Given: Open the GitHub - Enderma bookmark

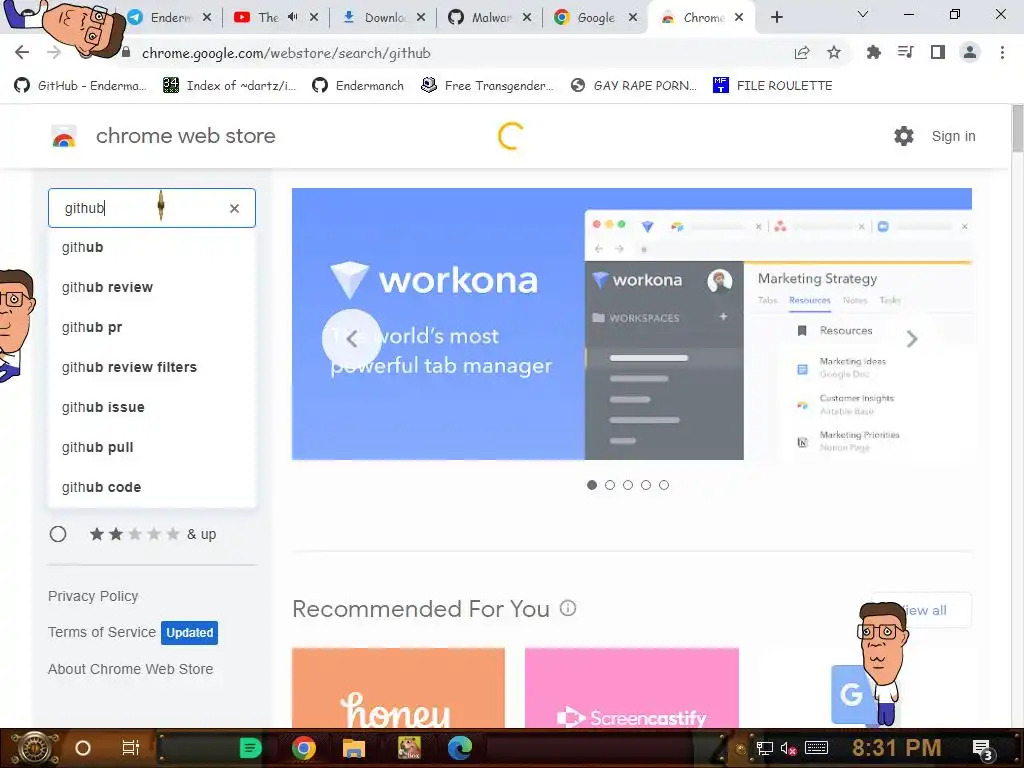Looking at the screenshot, I should [80, 86].
